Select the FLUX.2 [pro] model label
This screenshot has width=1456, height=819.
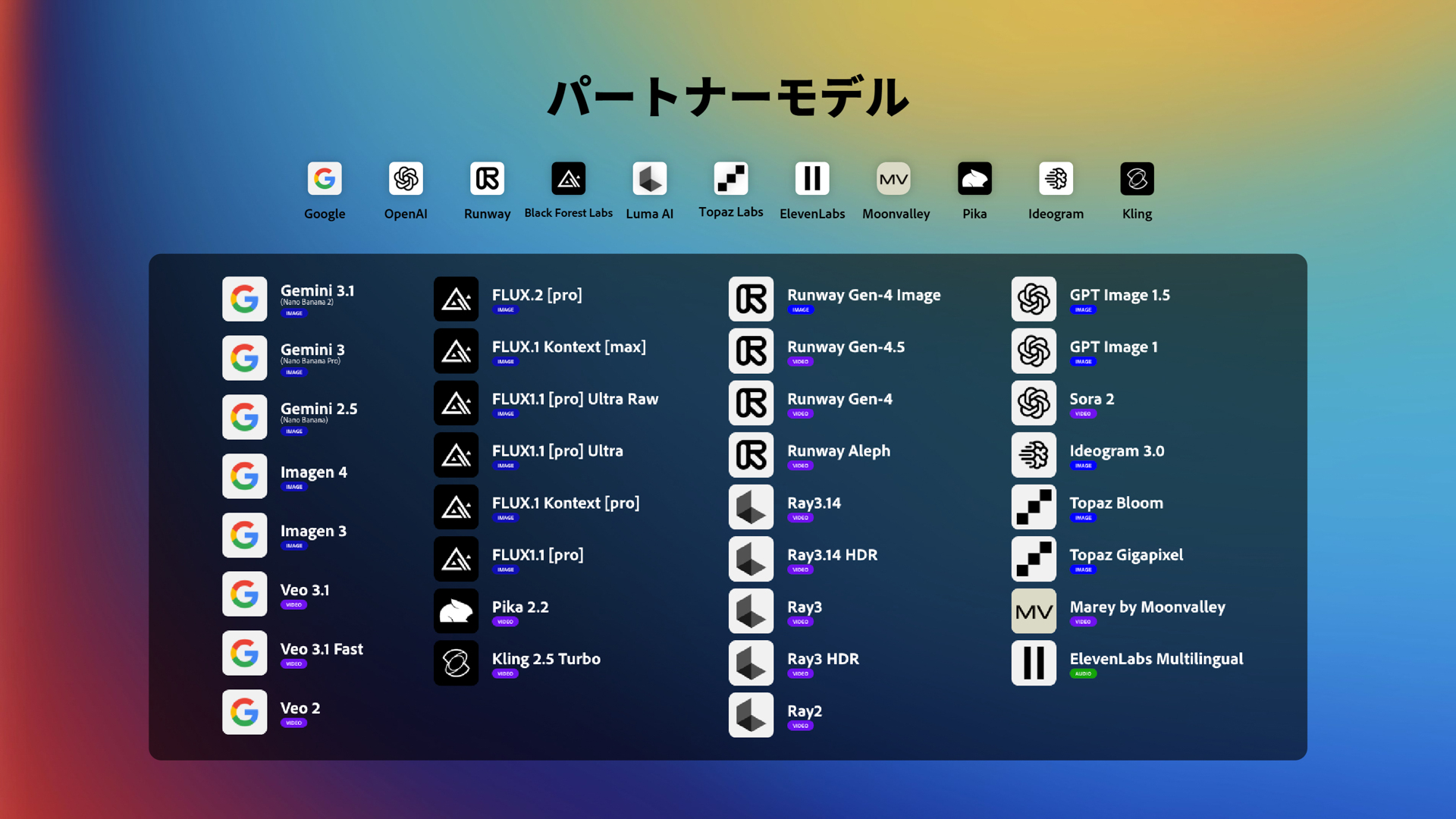click(537, 295)
